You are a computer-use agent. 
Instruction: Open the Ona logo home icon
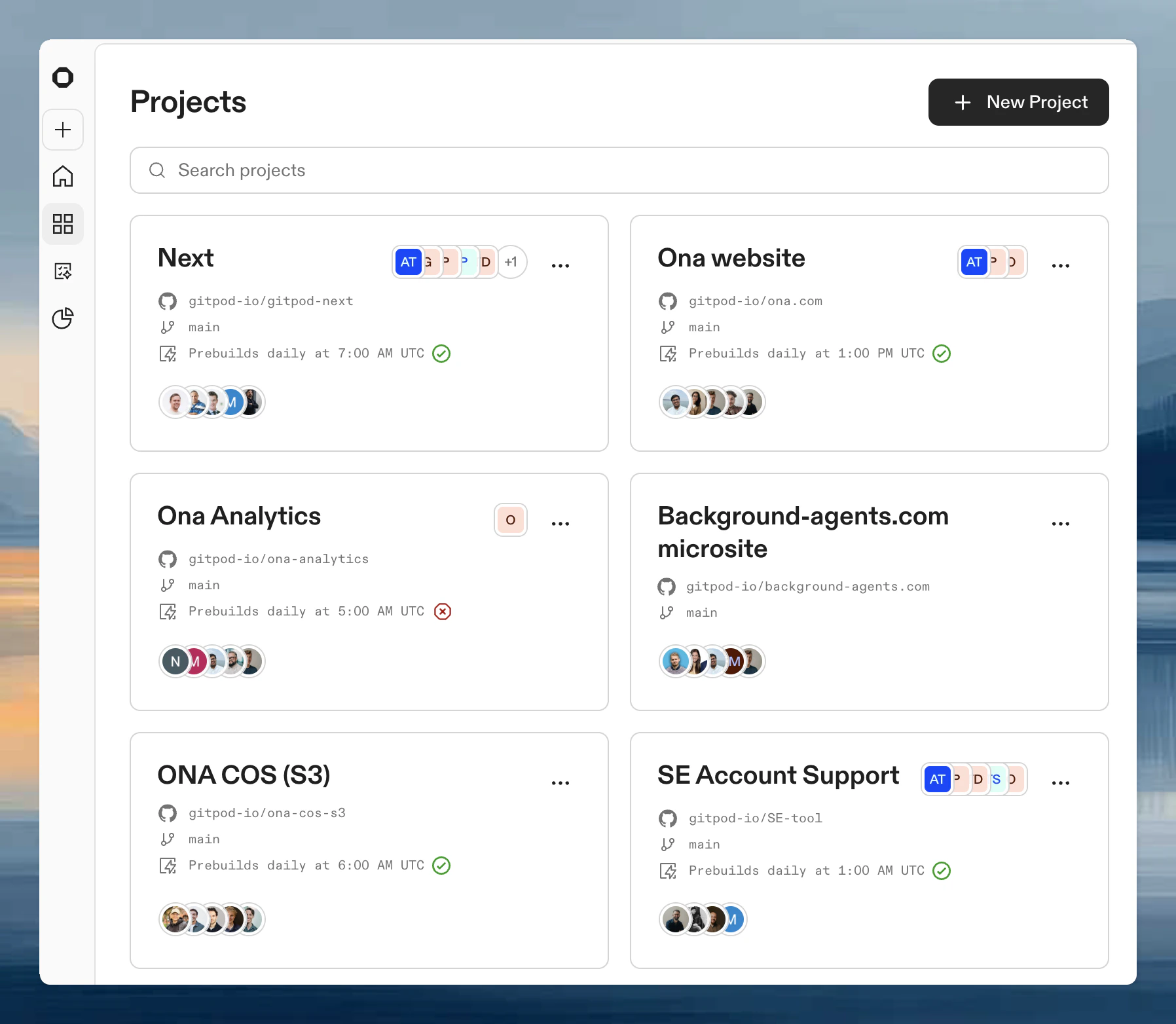tap(63, 78)
